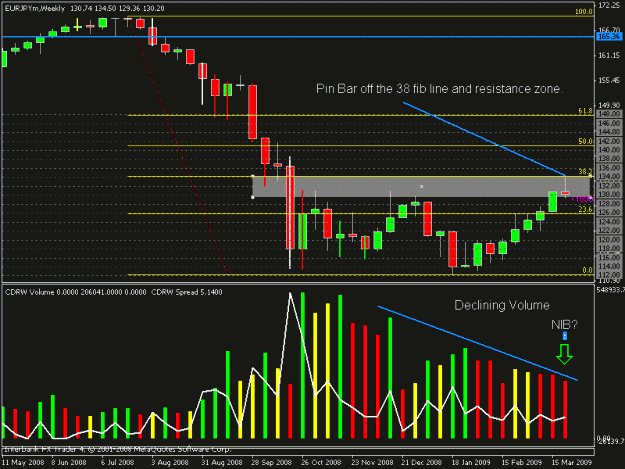Click the 132.00 price scale value
Screen dimensions: 625x469
pos(609,186)
